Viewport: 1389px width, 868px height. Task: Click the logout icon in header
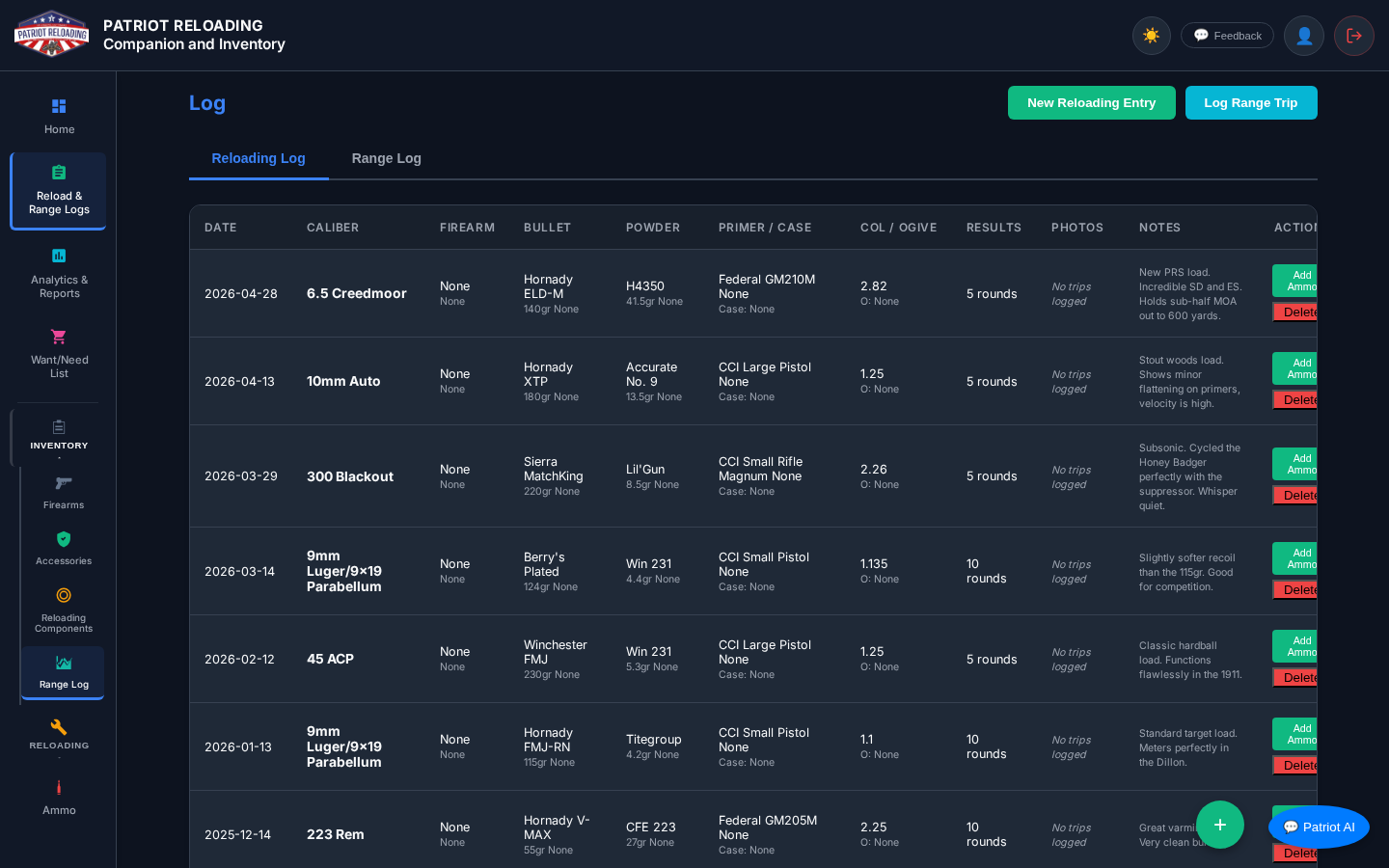[1354, 36]
